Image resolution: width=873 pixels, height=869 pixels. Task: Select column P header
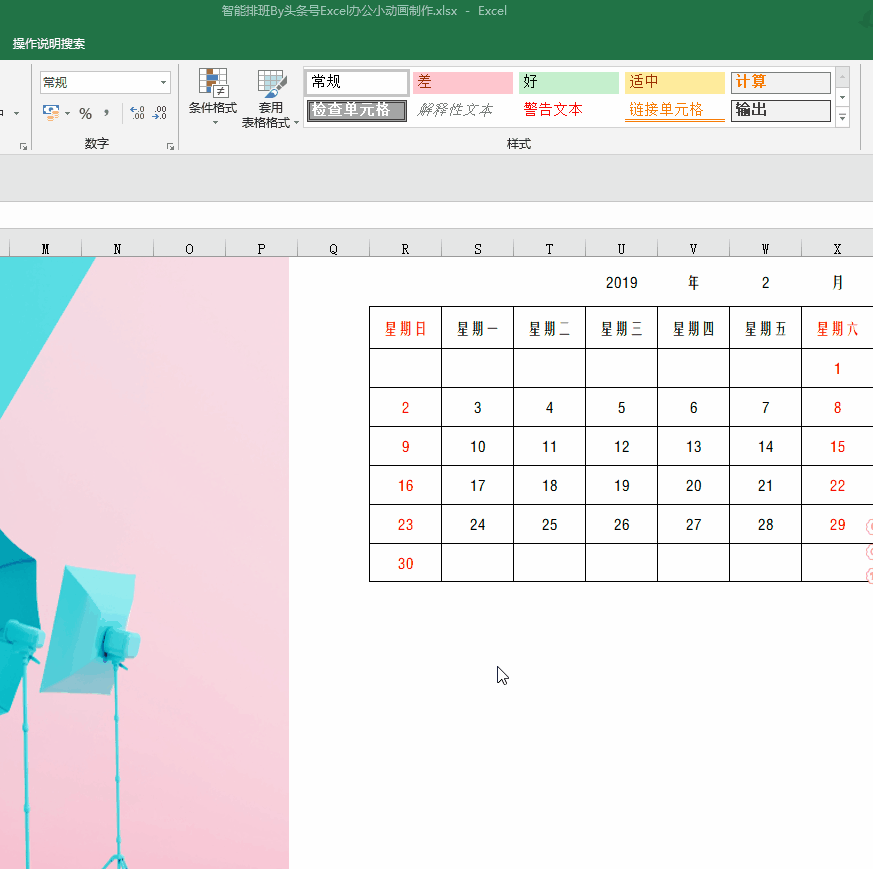(261, 249)
